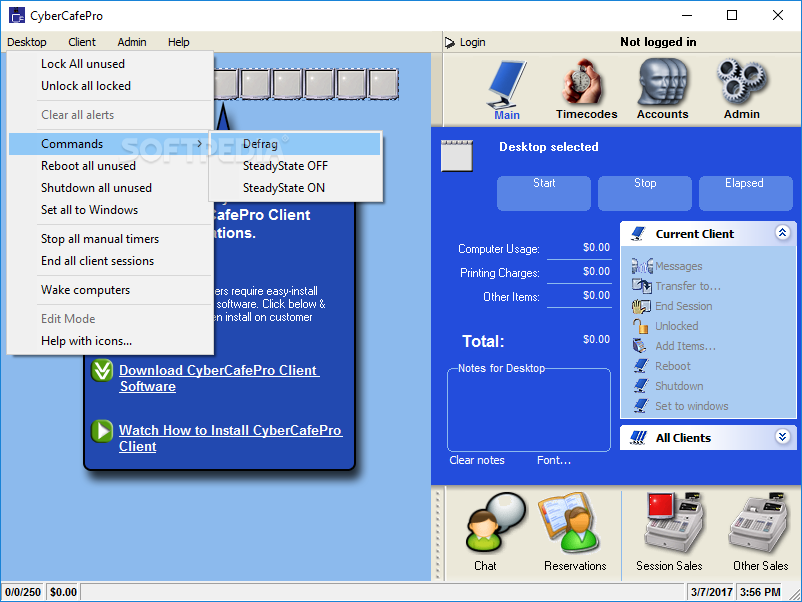Click the green download arrow icon
This screenshot has width=802, height=602.
click(102, 370)
